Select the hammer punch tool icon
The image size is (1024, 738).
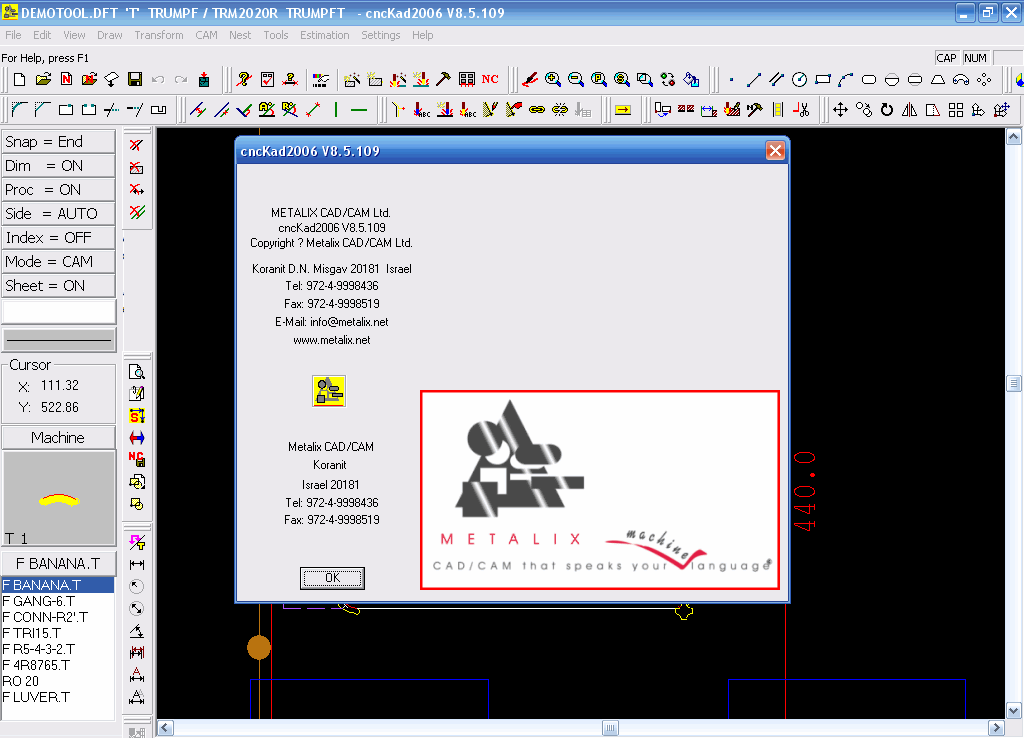pyautogui.click(x=443, y=79)
